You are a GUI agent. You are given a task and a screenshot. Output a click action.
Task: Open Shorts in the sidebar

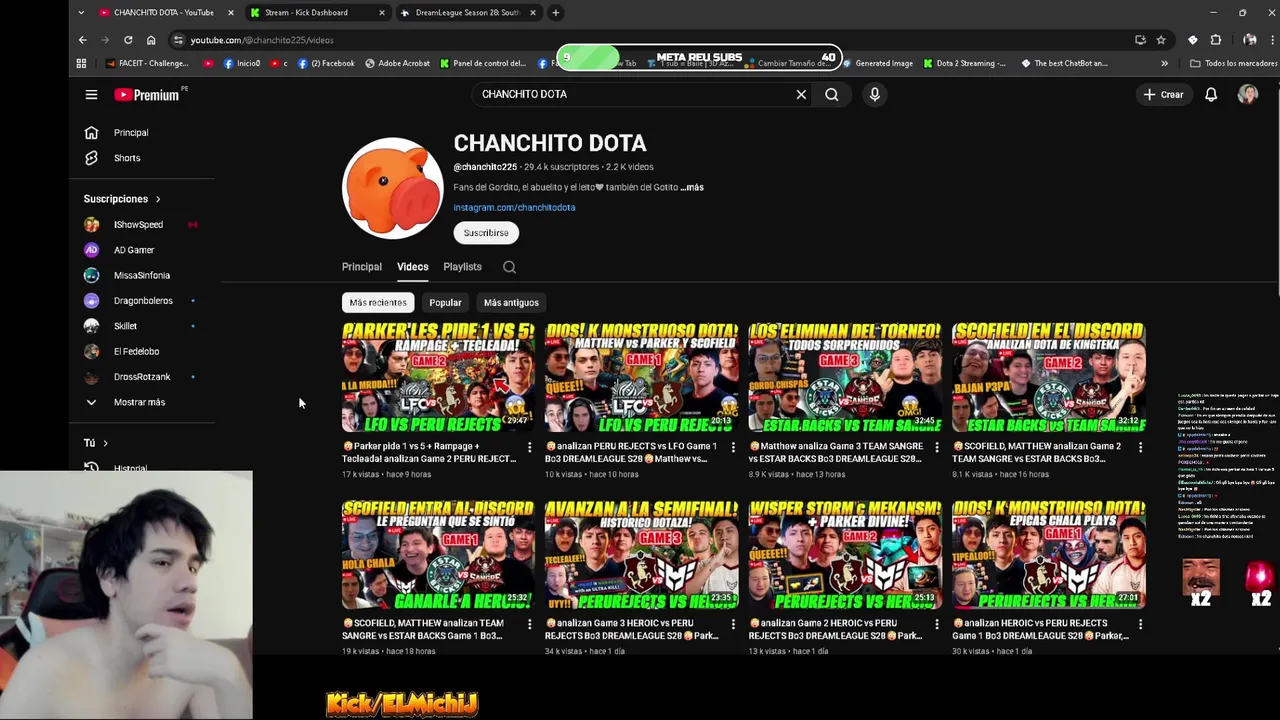coord(127,158)
